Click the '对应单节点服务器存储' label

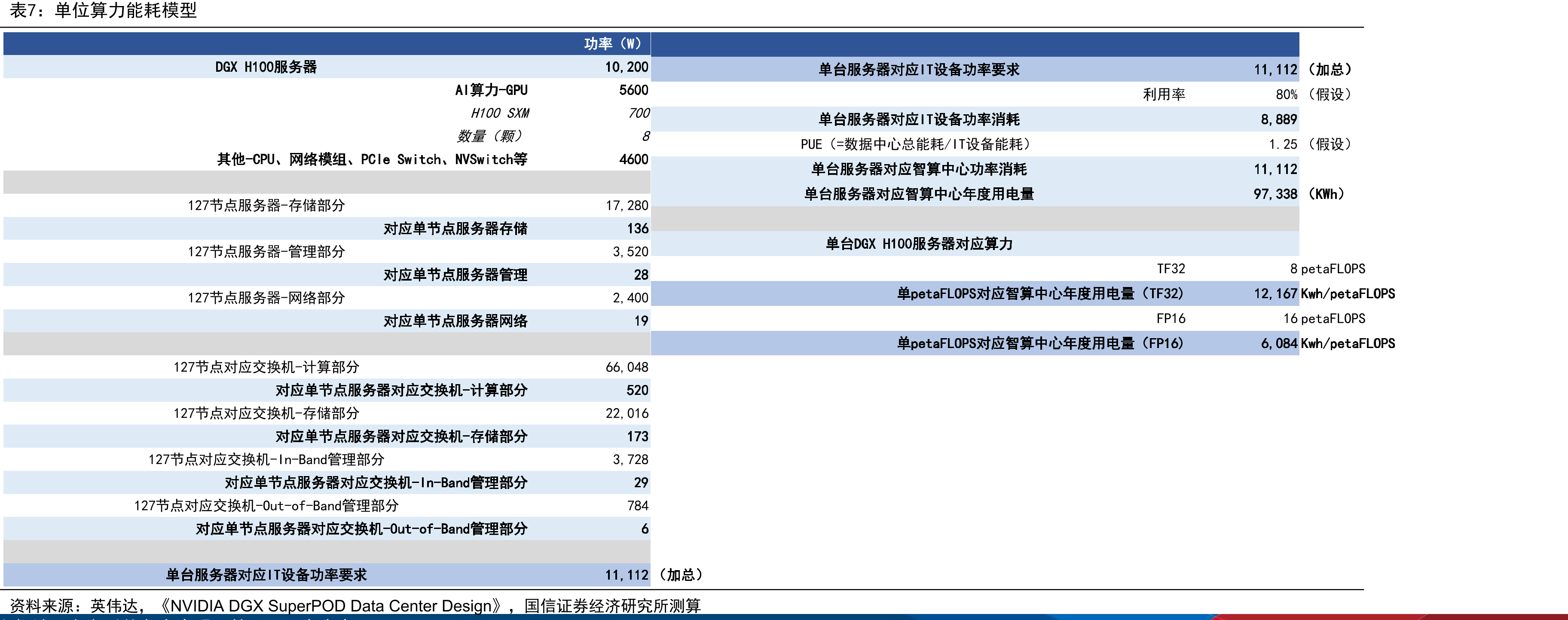point(455,229)
